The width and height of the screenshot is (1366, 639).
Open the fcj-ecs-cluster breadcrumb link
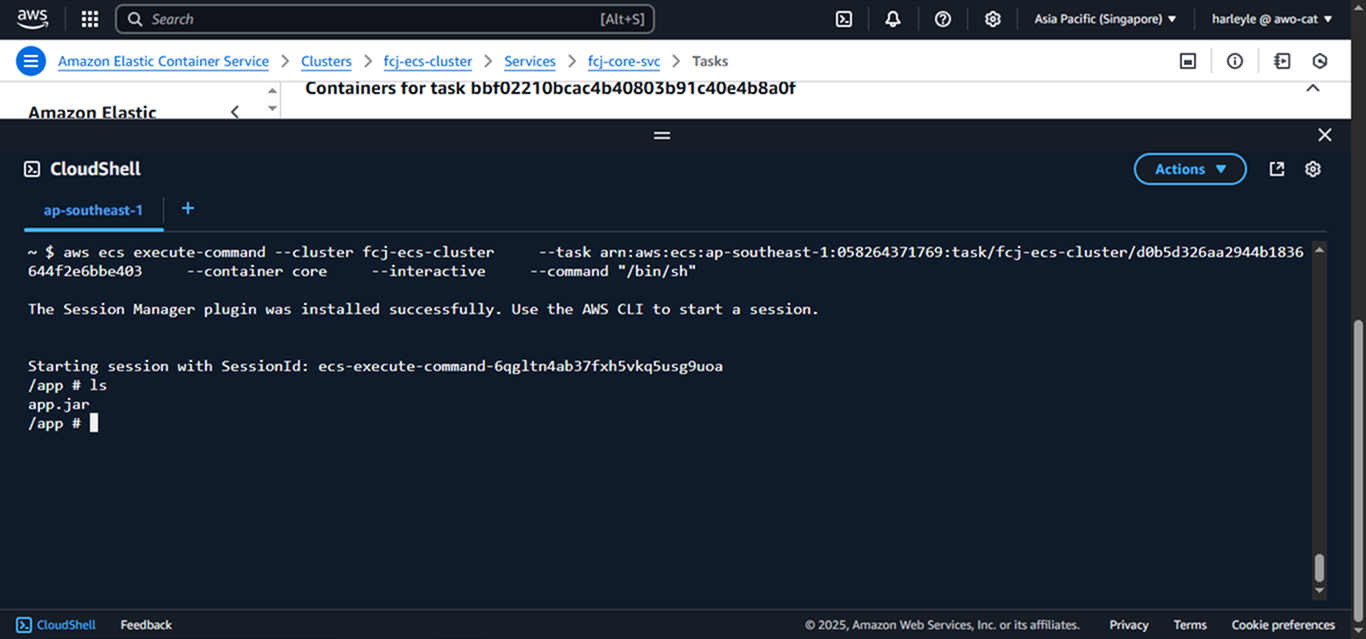click(428, 61)
